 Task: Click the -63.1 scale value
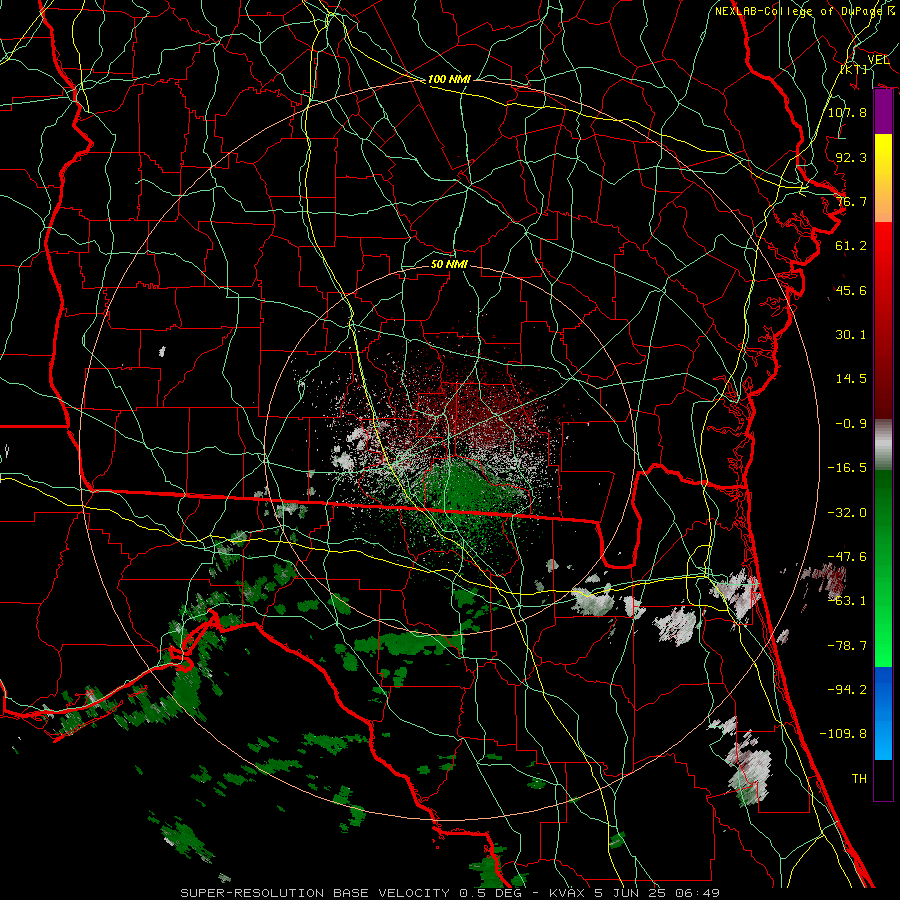[x=847, y=601]
